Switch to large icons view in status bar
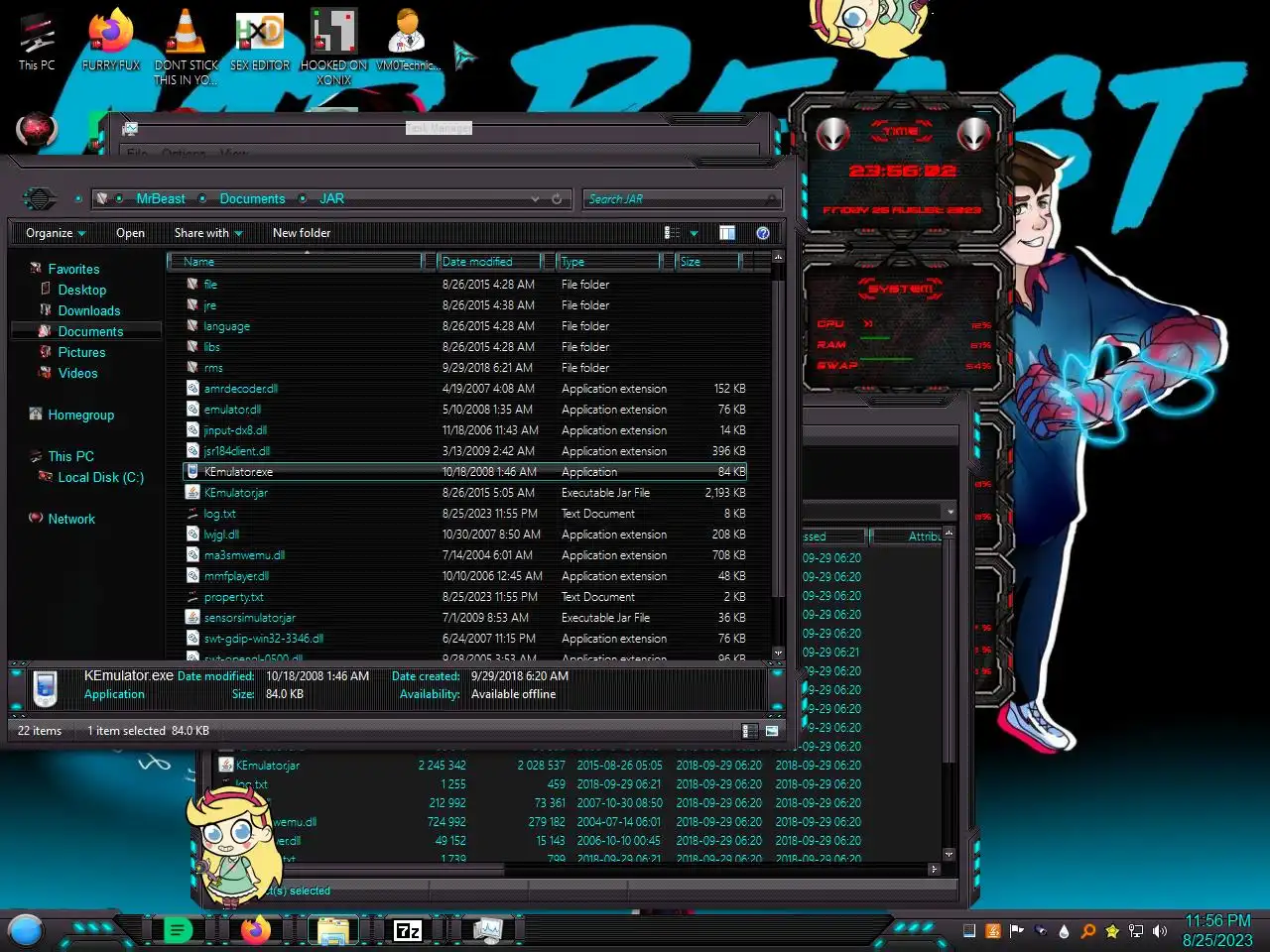 (x=771, y=731)
